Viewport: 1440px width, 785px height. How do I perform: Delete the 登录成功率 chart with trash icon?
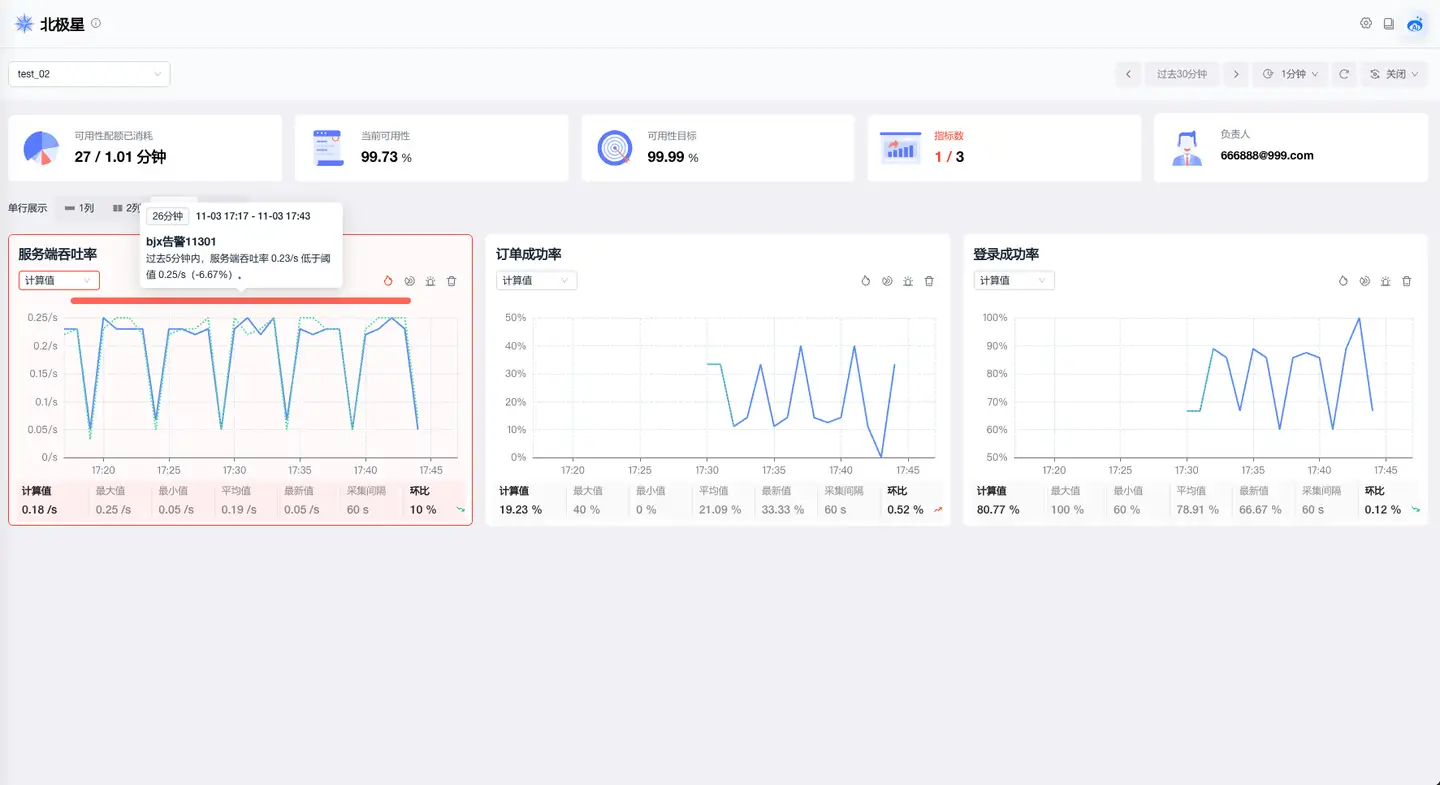coord(1407,281)
